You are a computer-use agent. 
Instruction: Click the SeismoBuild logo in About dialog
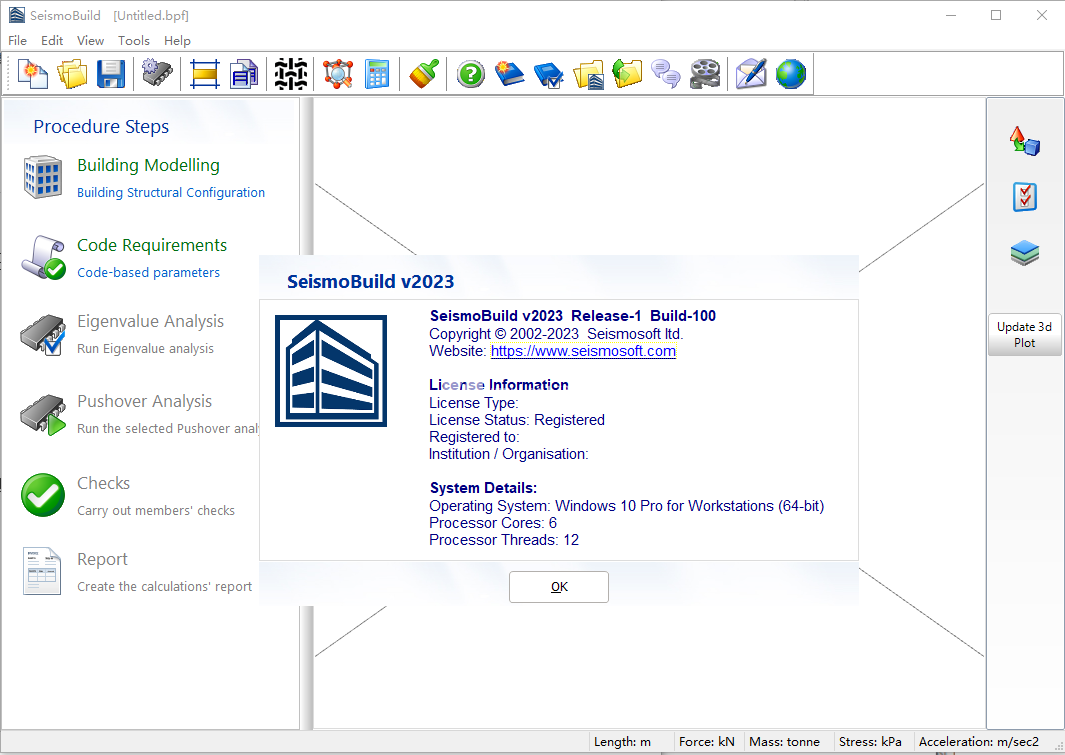pyautogui.click(x=331, y=371)
